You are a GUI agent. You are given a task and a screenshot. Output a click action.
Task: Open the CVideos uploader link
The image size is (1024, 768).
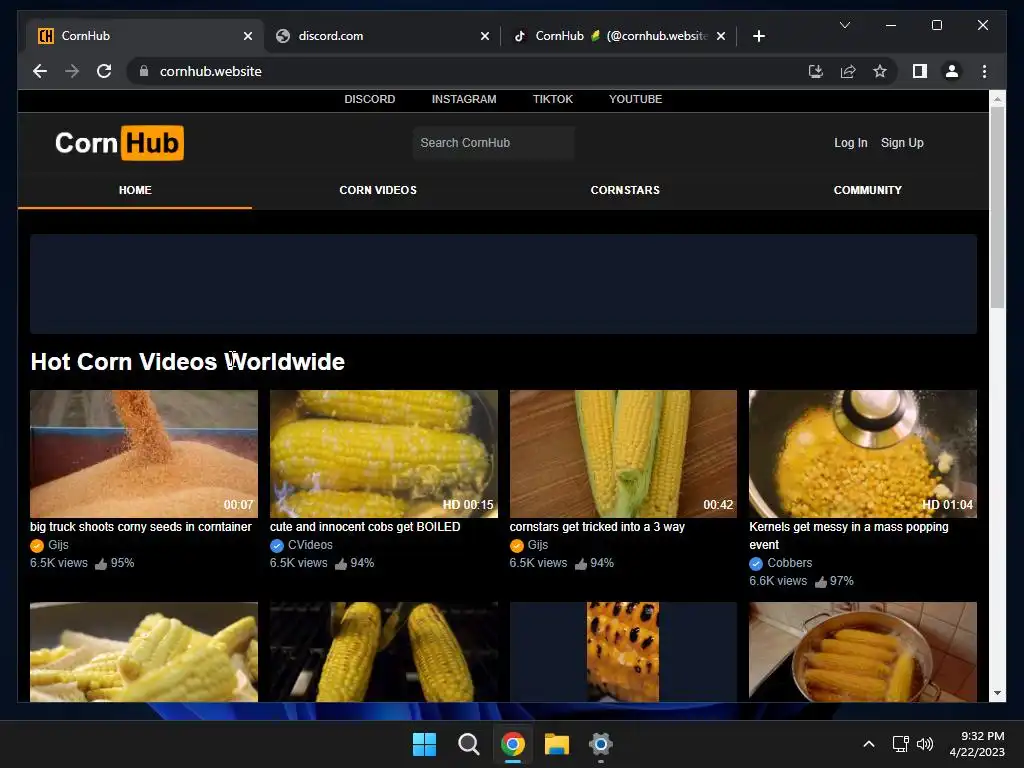click(x=310, y=545)
